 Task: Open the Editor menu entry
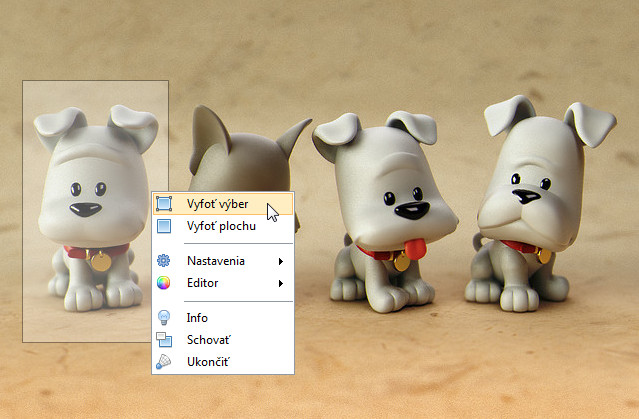point(223,283)
